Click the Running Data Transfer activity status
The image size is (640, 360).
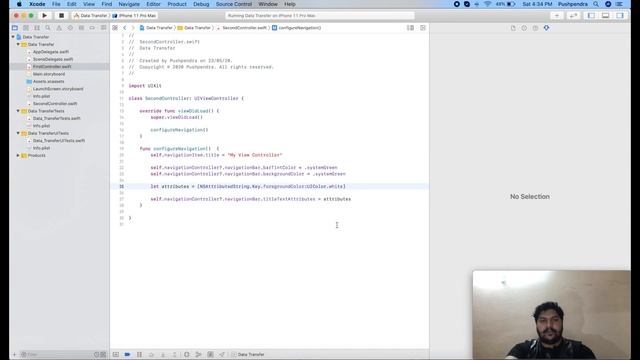click(320, 16)
